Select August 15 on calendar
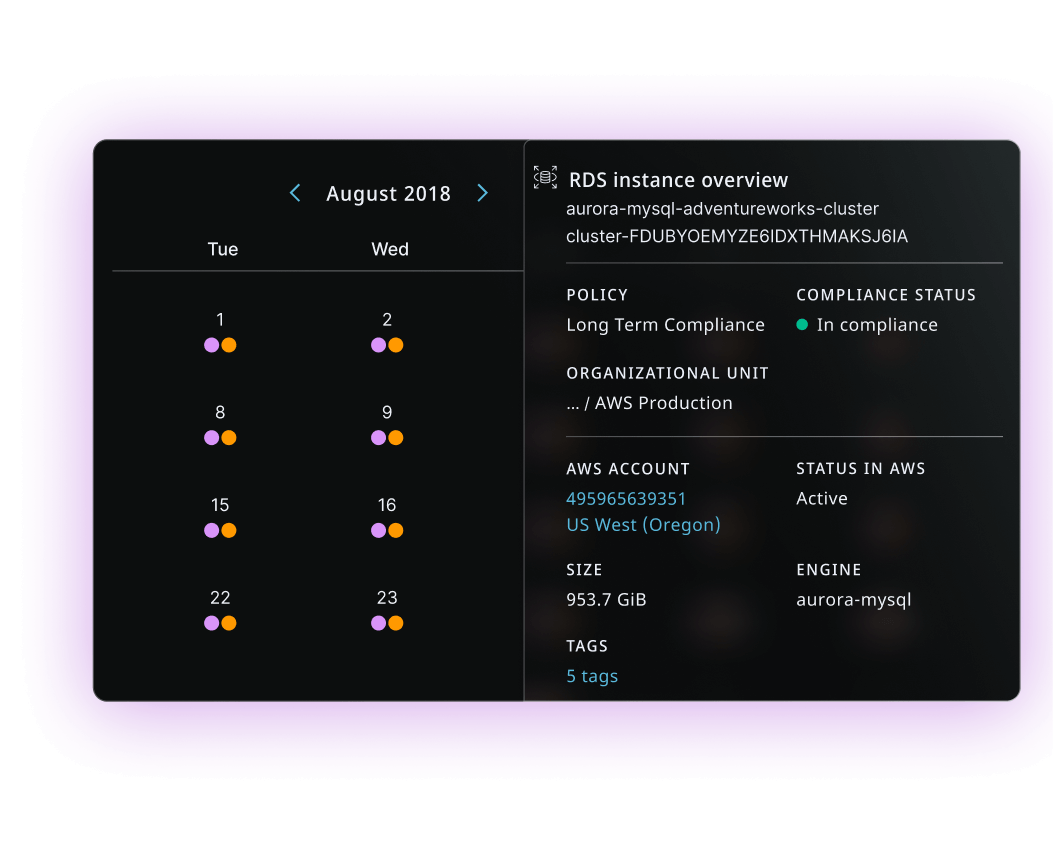Image resolution: width=1053 pixels, height=841 pixels. 220,505
